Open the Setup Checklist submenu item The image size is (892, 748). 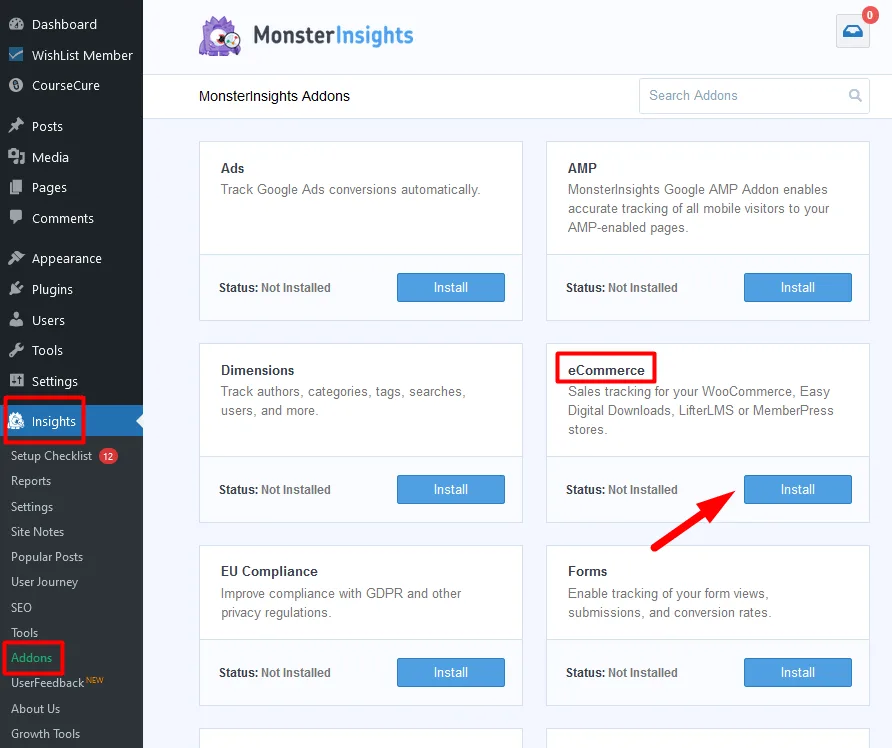point(51,456)
